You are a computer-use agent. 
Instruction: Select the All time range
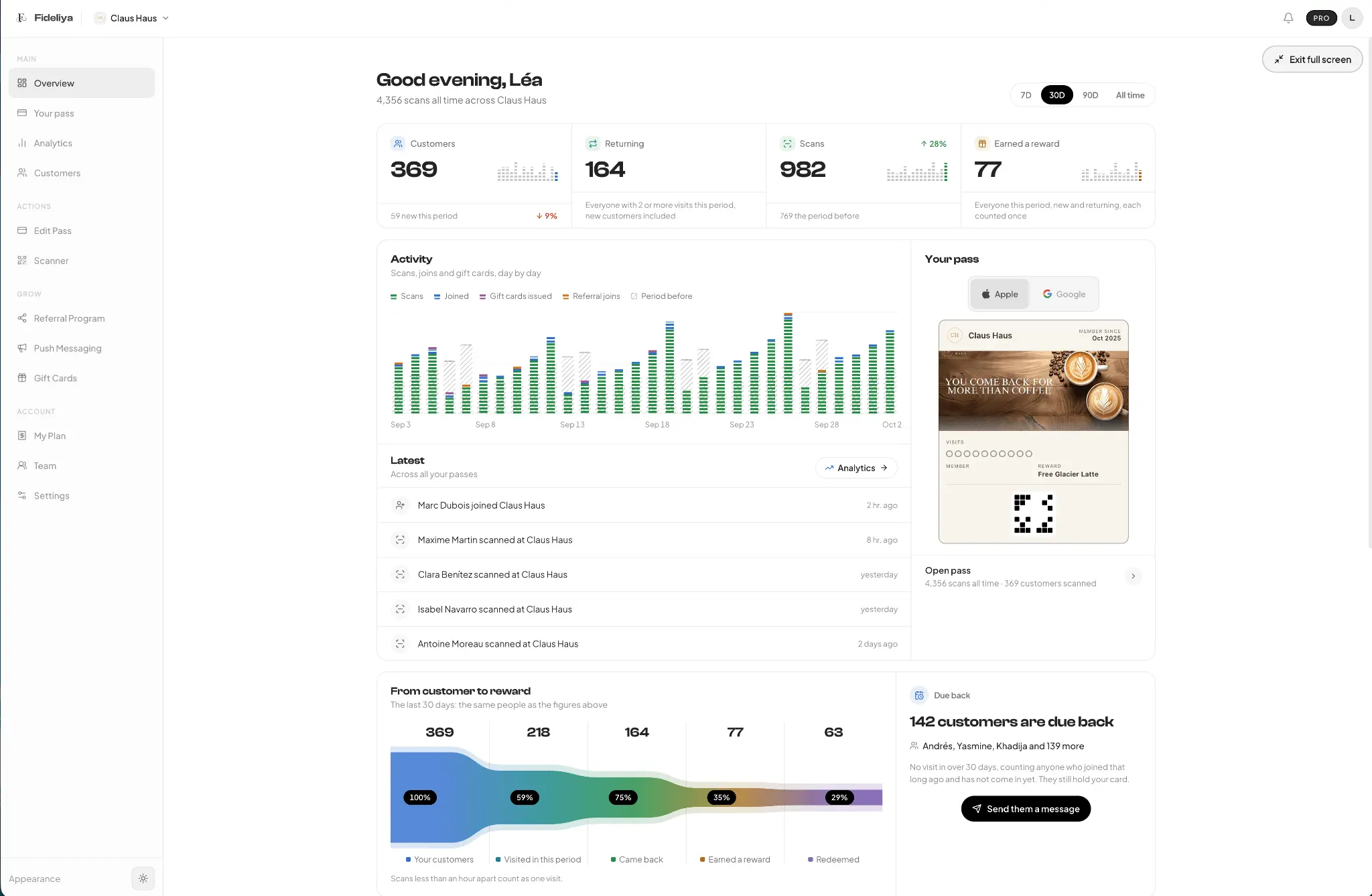(1129, 95)
